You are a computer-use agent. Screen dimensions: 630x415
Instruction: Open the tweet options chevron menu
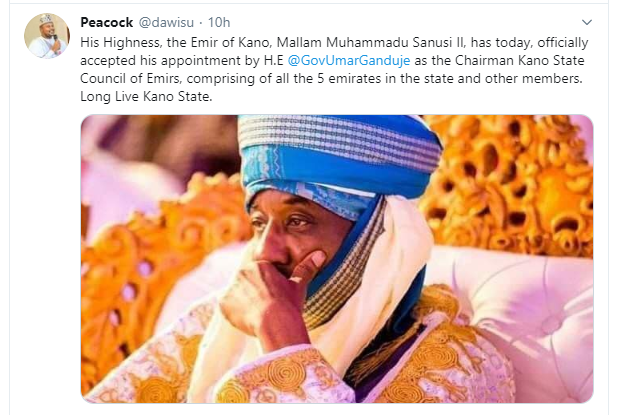point(587,22)
